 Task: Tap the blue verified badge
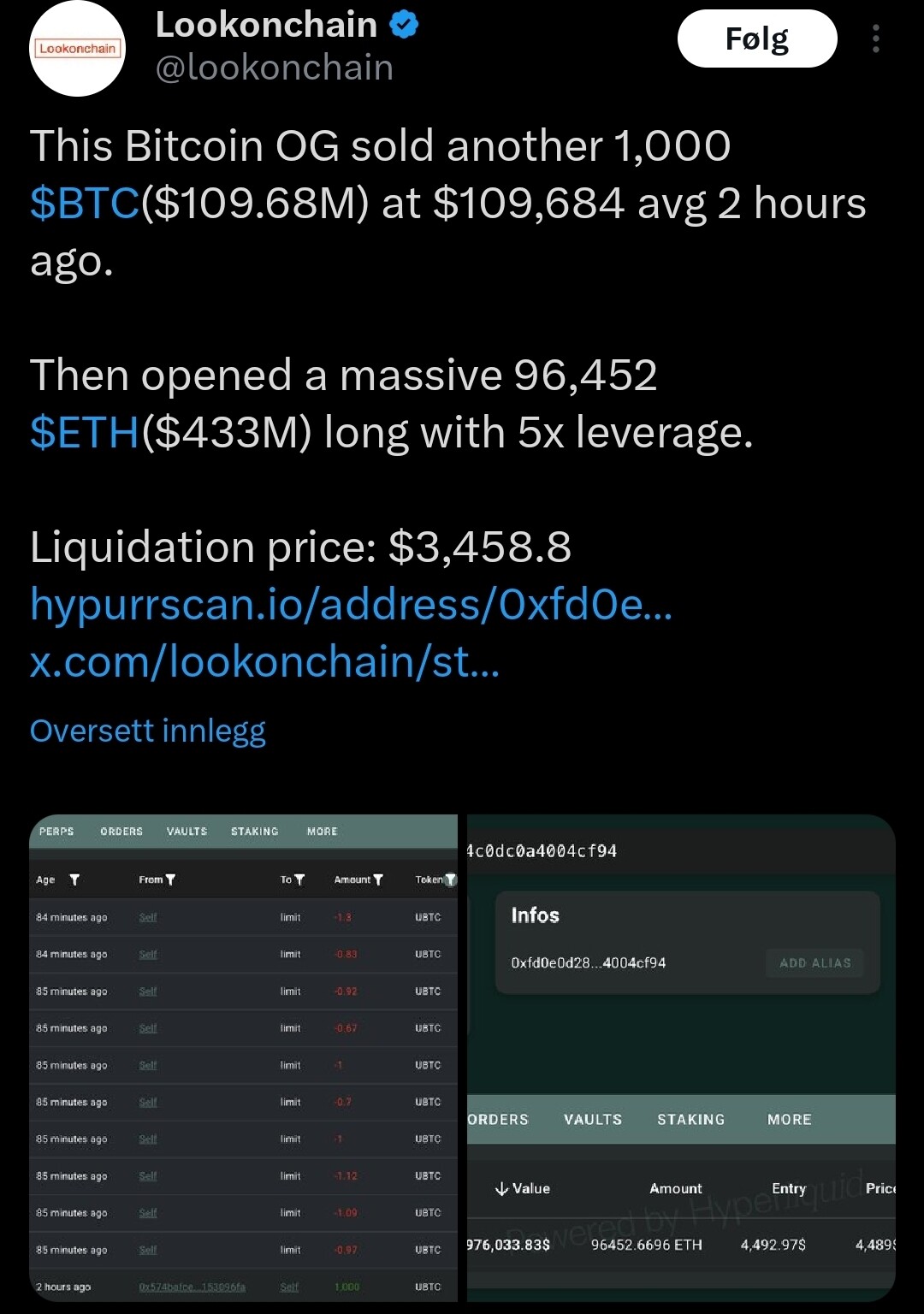pos(404,25)
